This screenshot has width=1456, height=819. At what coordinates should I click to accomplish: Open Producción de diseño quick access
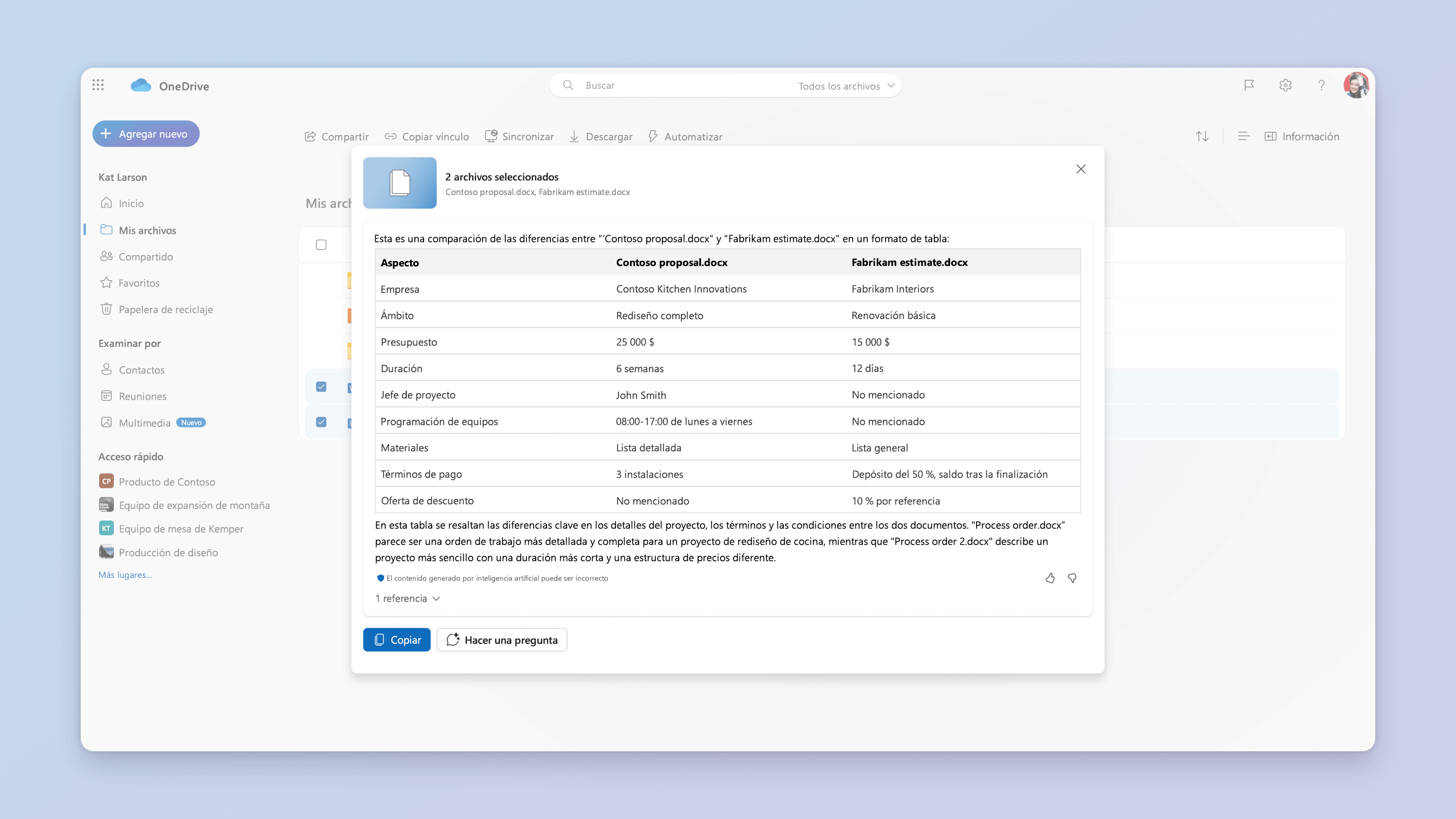(x=158, y=552)
